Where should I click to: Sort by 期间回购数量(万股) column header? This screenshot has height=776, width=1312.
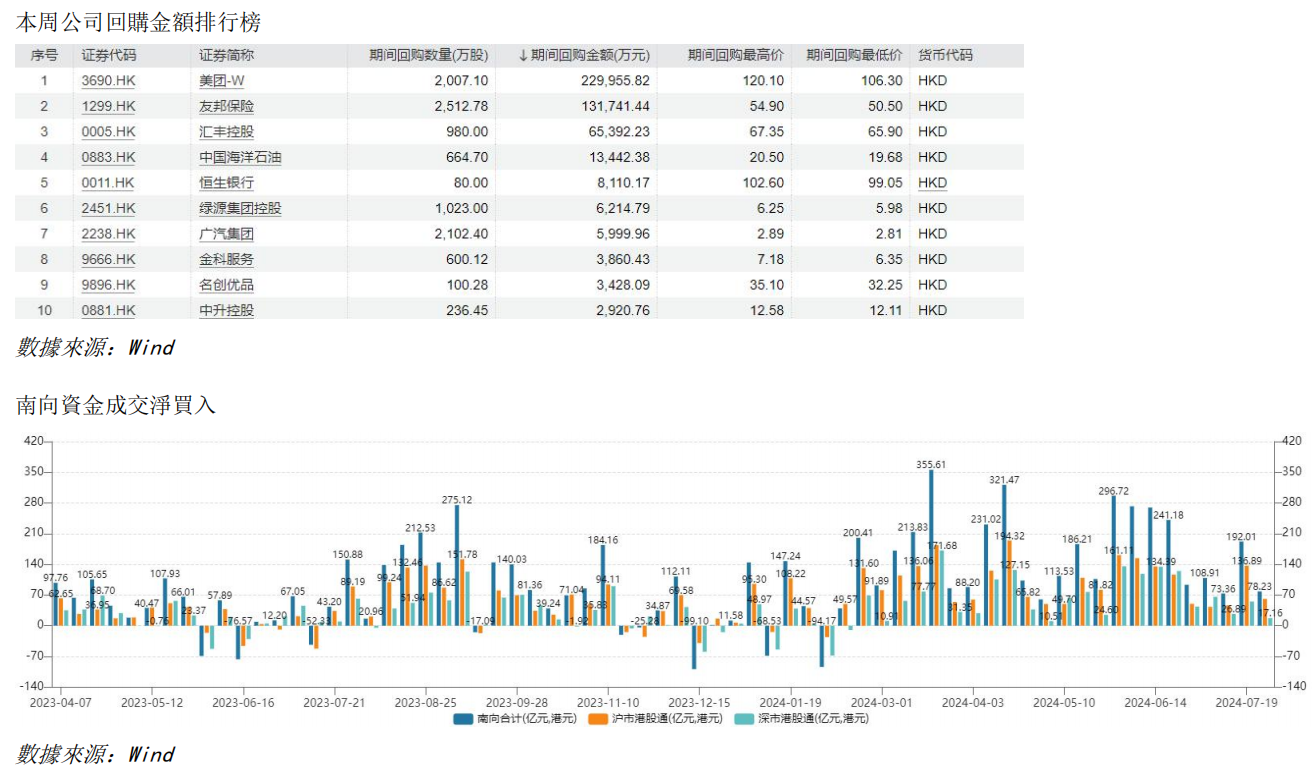(x=429, y=56)
